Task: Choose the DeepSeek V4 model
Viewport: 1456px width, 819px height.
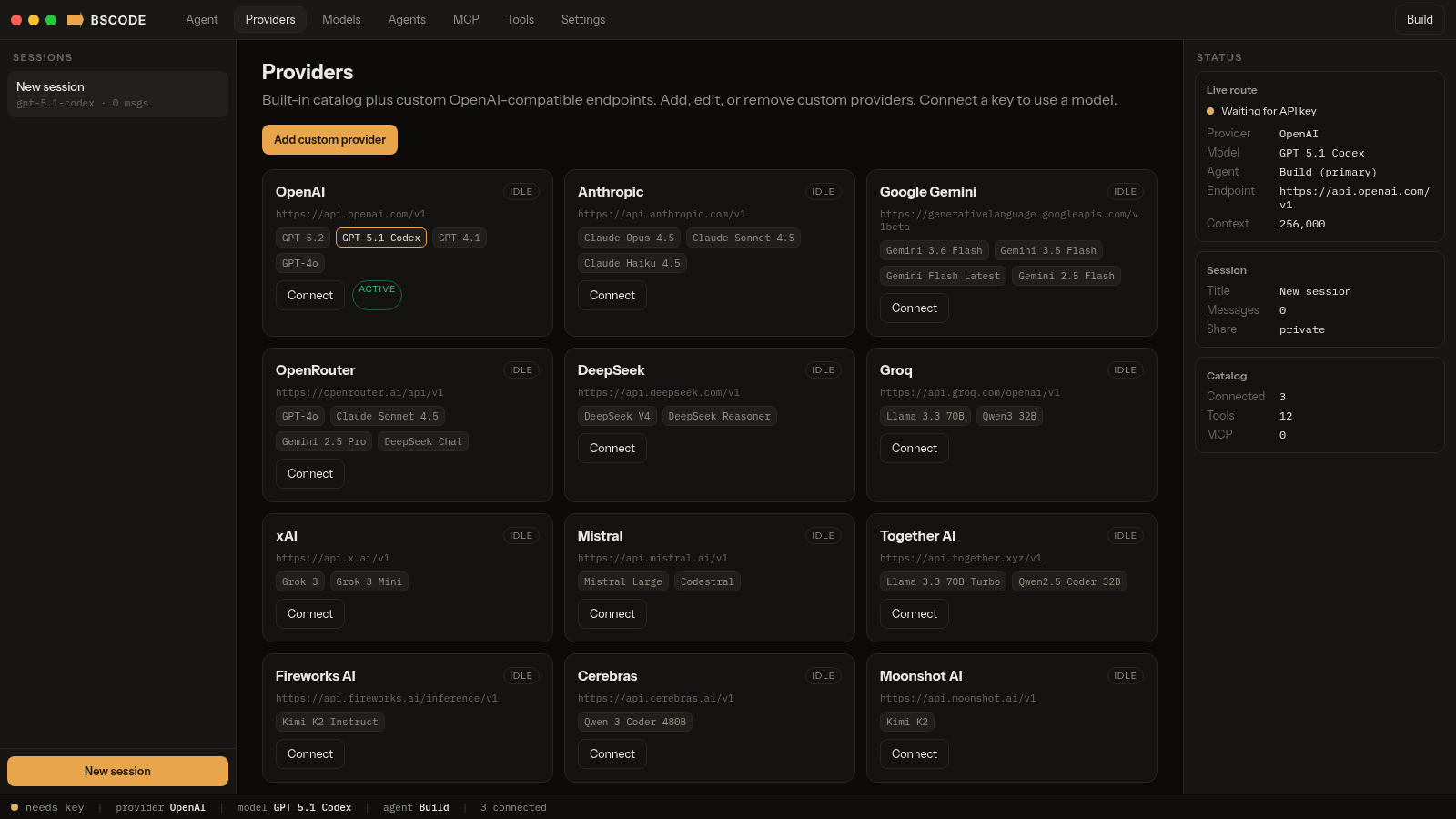Action: pos(617,416)
